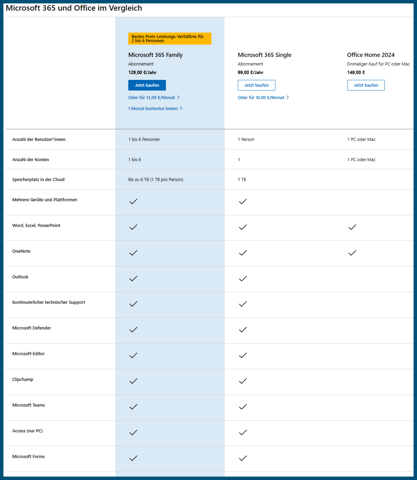Click Family checkmark in Microsoft Defender row

click(x=133, y=330)
